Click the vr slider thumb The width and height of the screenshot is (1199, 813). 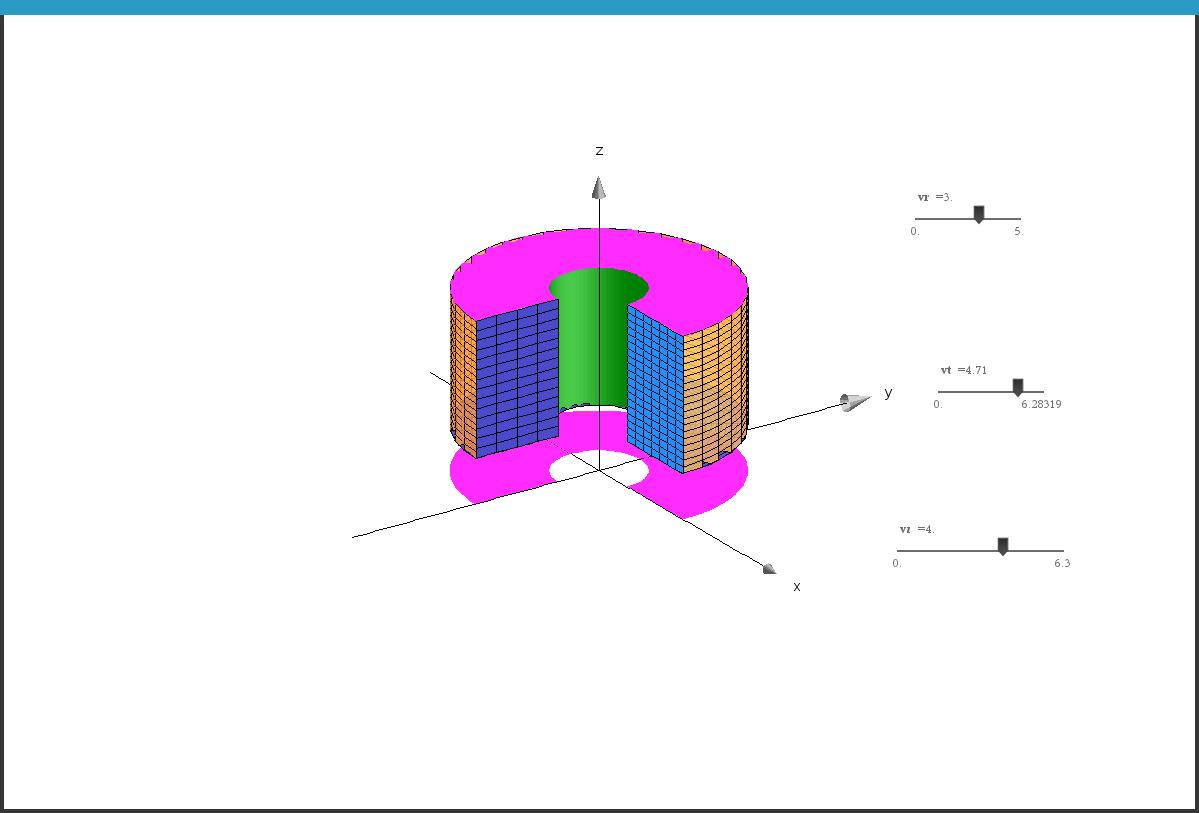point(979,214)
